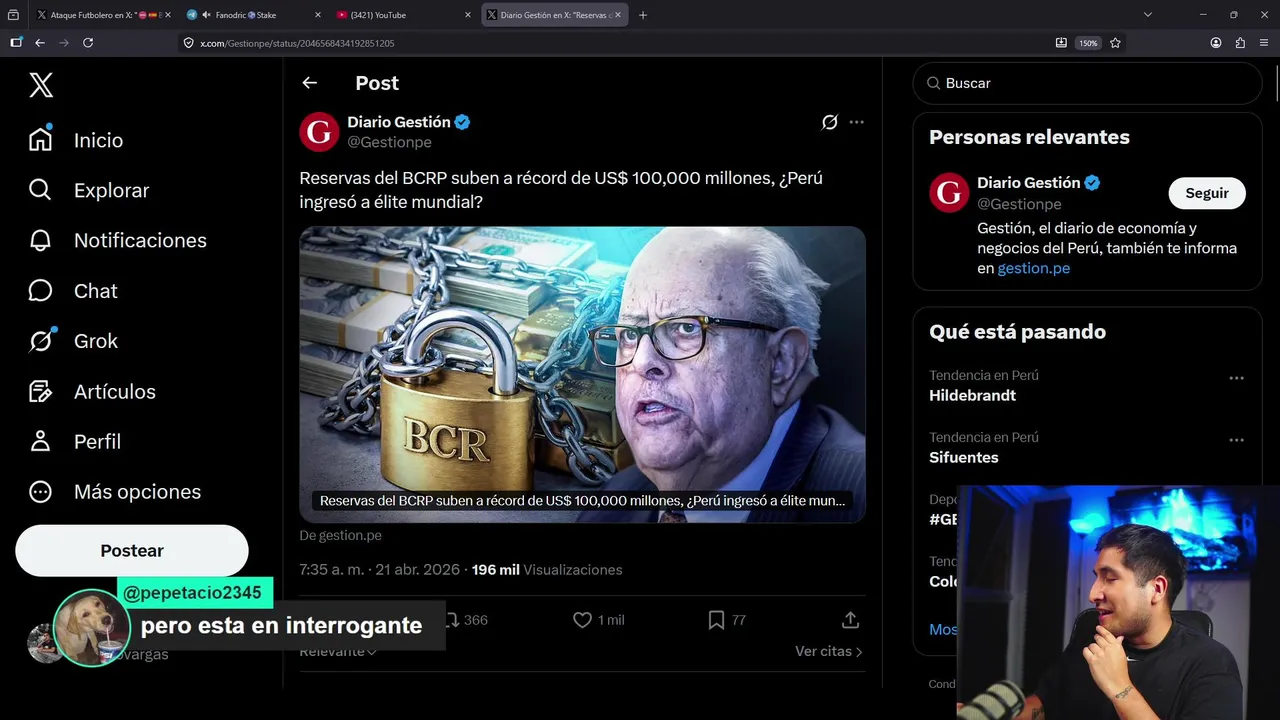The height and width of the screenshot is (720, 1280).
Task: Bookmark the post with 77 saves
Action: click(x=716, y=620)
